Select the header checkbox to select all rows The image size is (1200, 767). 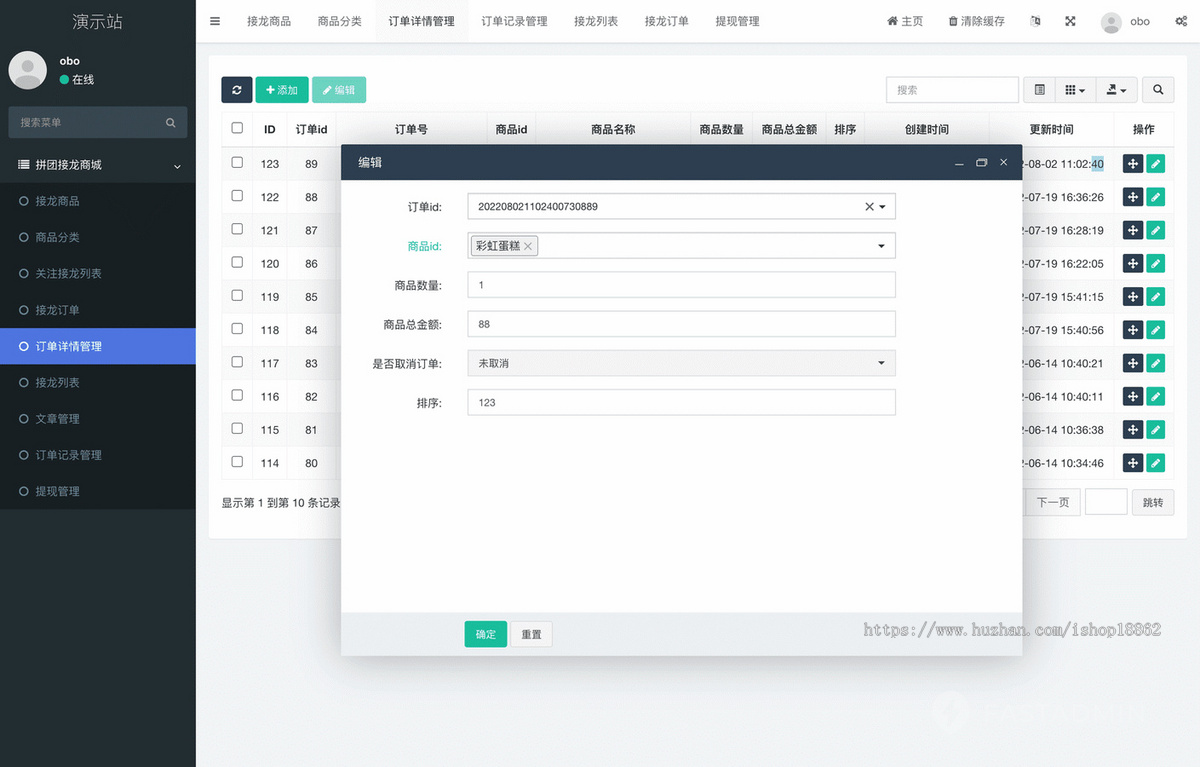tap(236, 128)
